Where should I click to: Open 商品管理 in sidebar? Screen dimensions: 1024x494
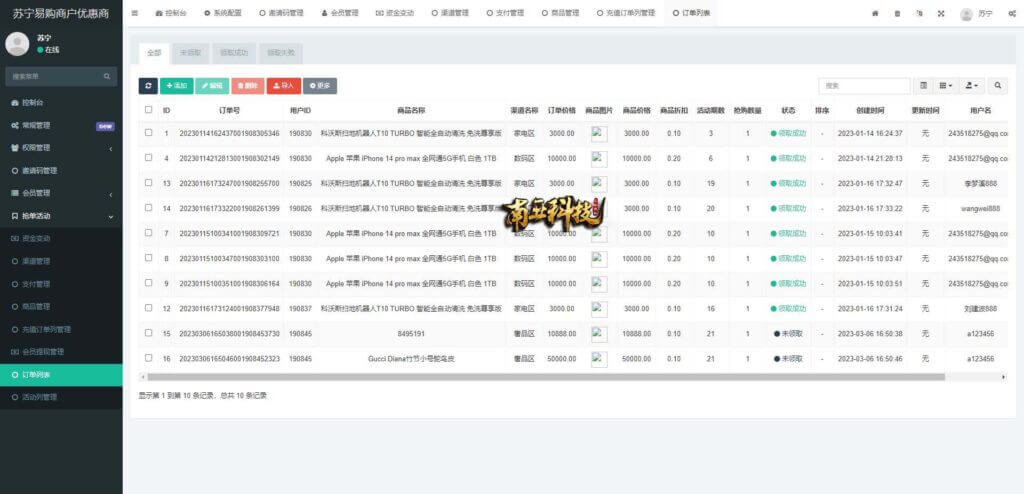[35, 306]
